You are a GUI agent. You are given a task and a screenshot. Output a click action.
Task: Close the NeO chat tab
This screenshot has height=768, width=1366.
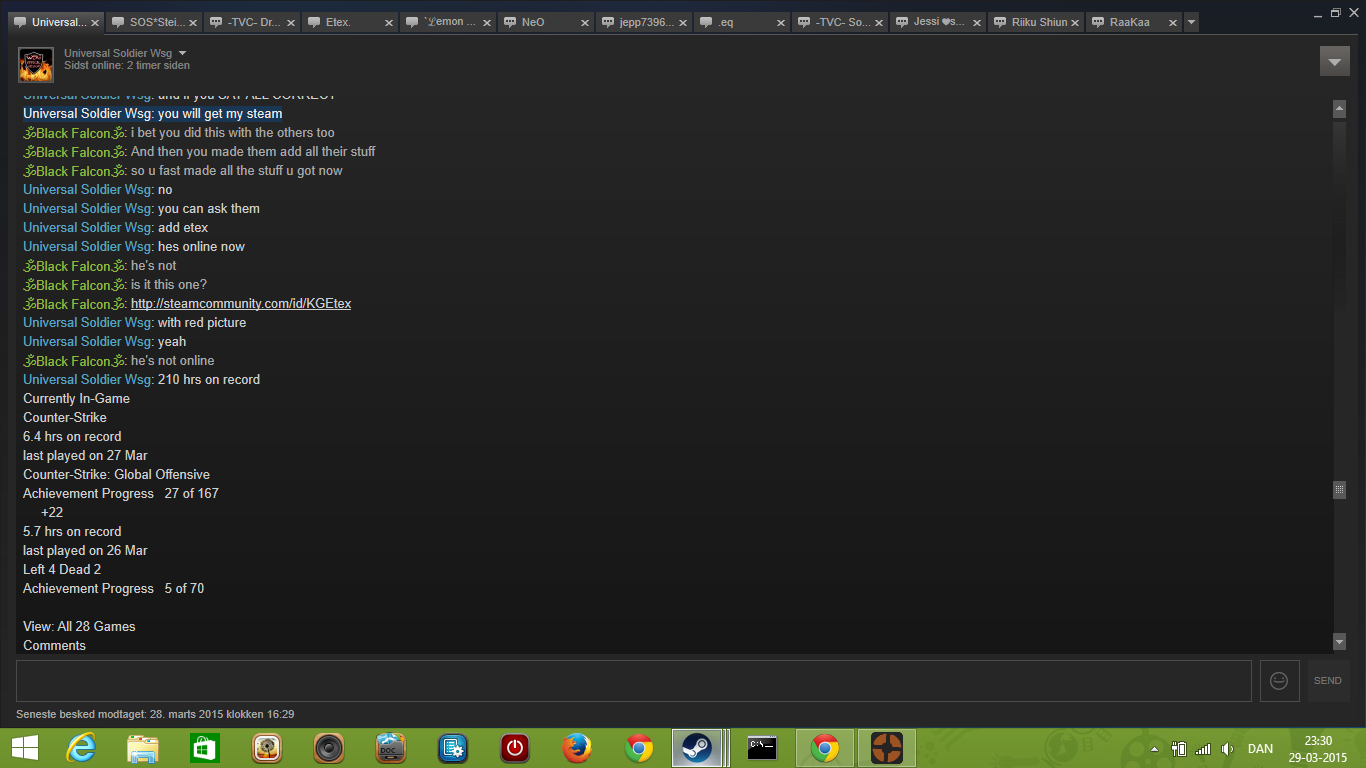585,22
